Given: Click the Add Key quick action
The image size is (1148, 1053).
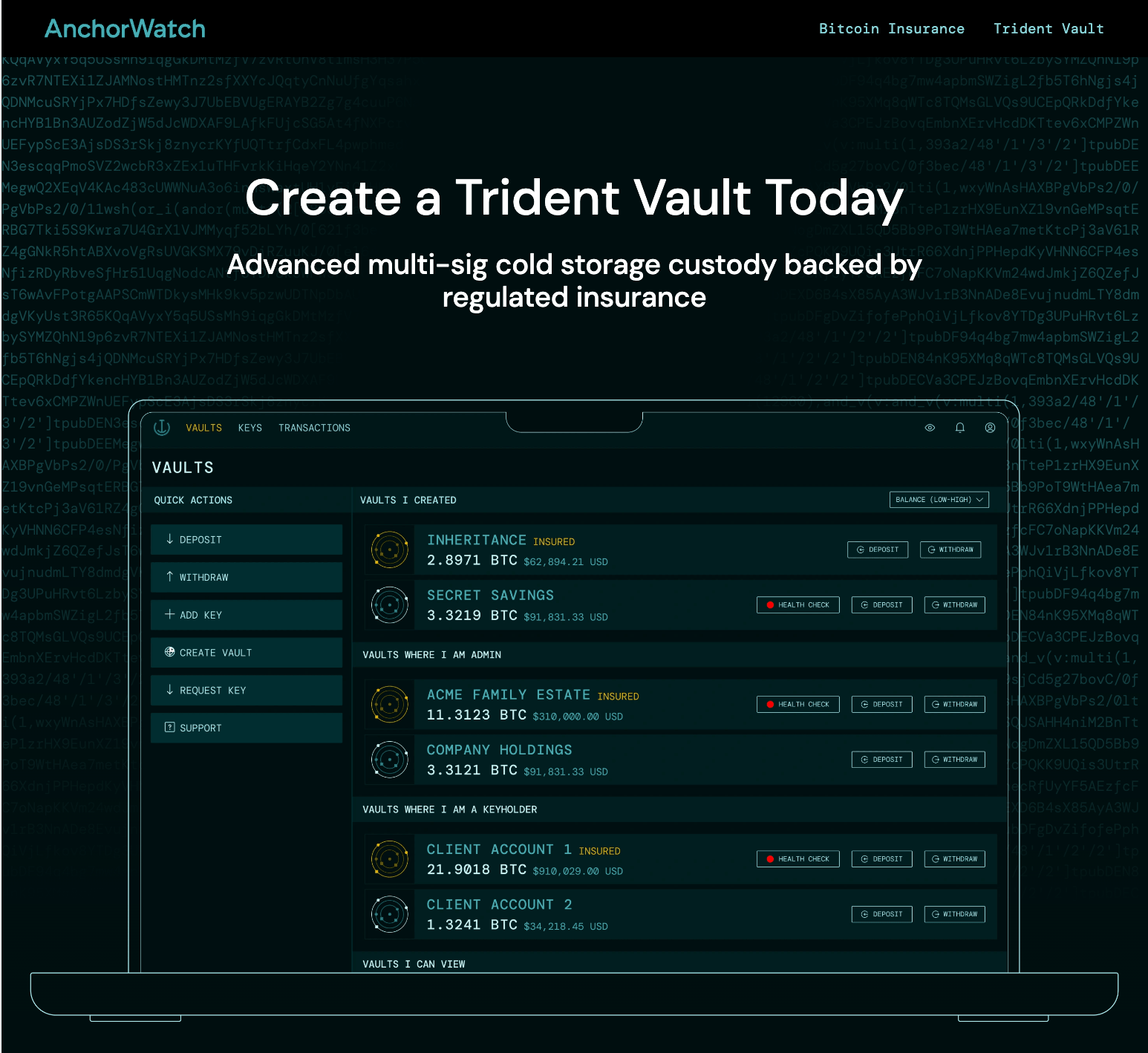Looking at the screenshot, I should (x=247, y=615).
